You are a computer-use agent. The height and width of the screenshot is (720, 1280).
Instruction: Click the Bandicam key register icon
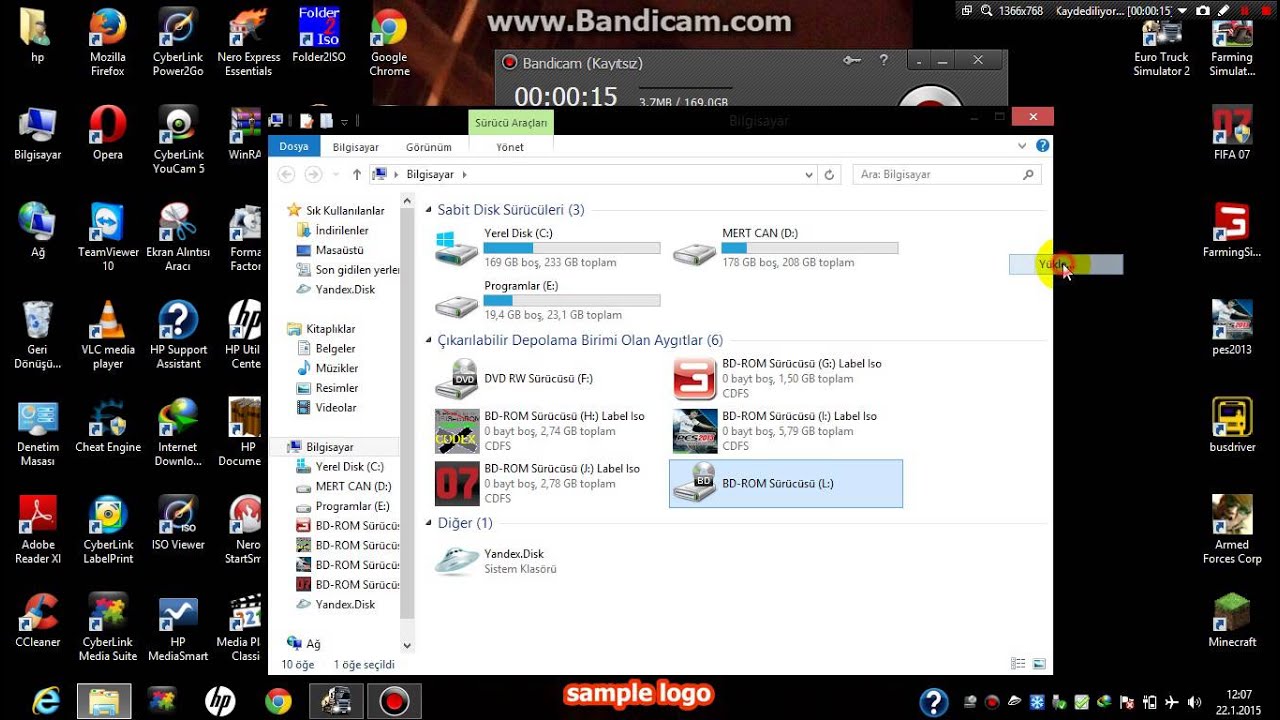tap(852, 61)
